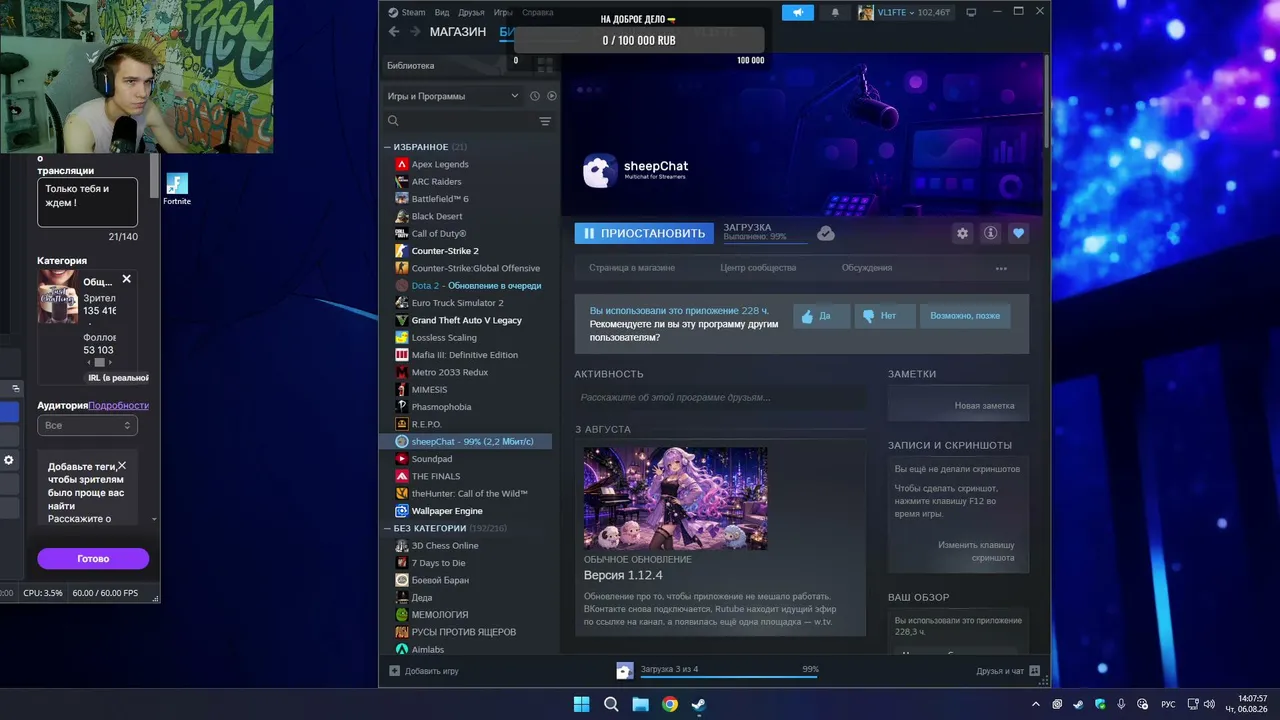This screenshot has width=1280, height=720.
Task: Toggle sheepChat favorite heart
Action: tap(1018, 233)
